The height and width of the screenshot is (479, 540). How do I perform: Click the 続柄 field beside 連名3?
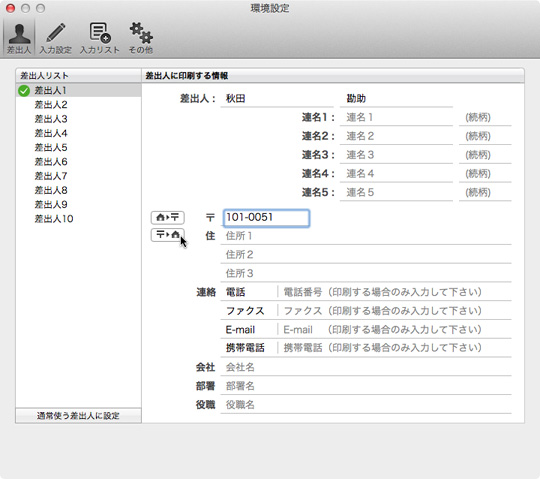(x=485, y=155)
